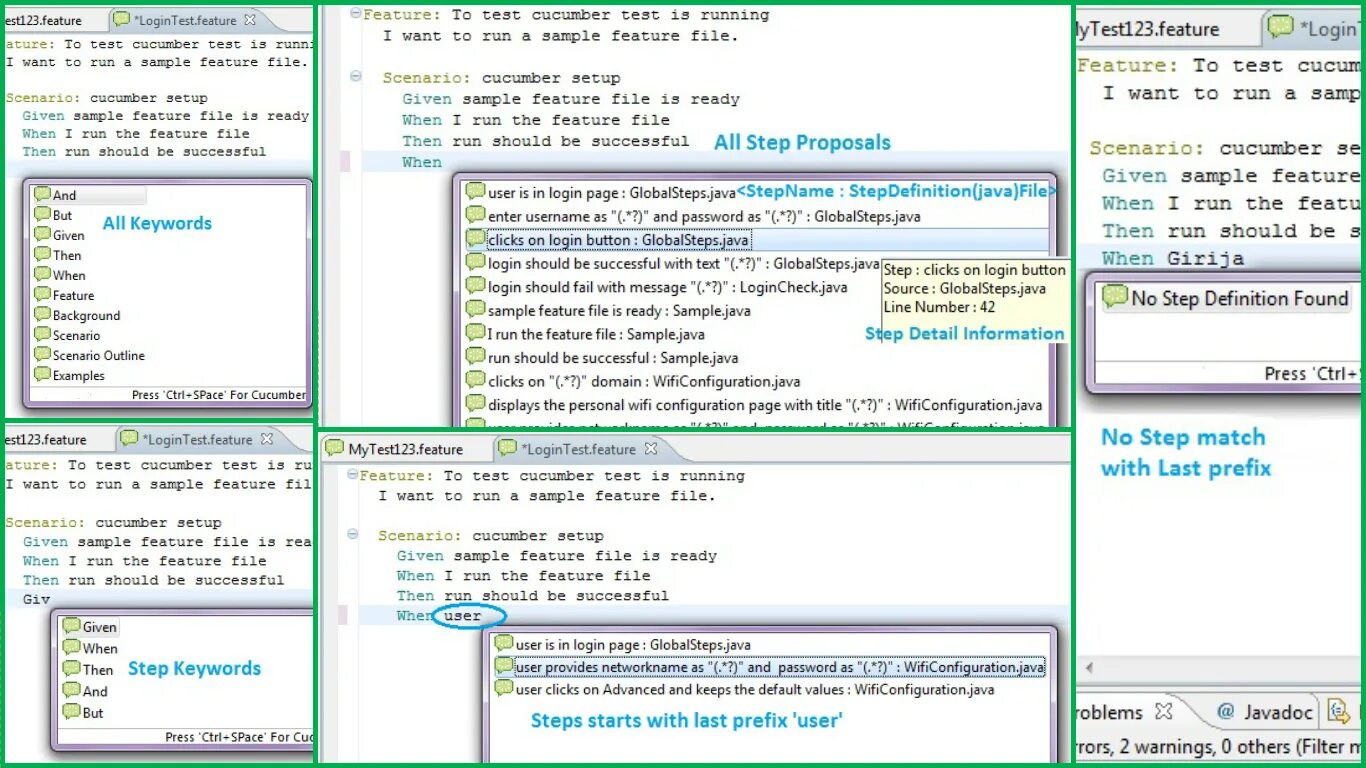1366x768 pixels.
Task: Pick 'user clicks on Advanced and keeps default values'
Action: (x=744, y=689)
